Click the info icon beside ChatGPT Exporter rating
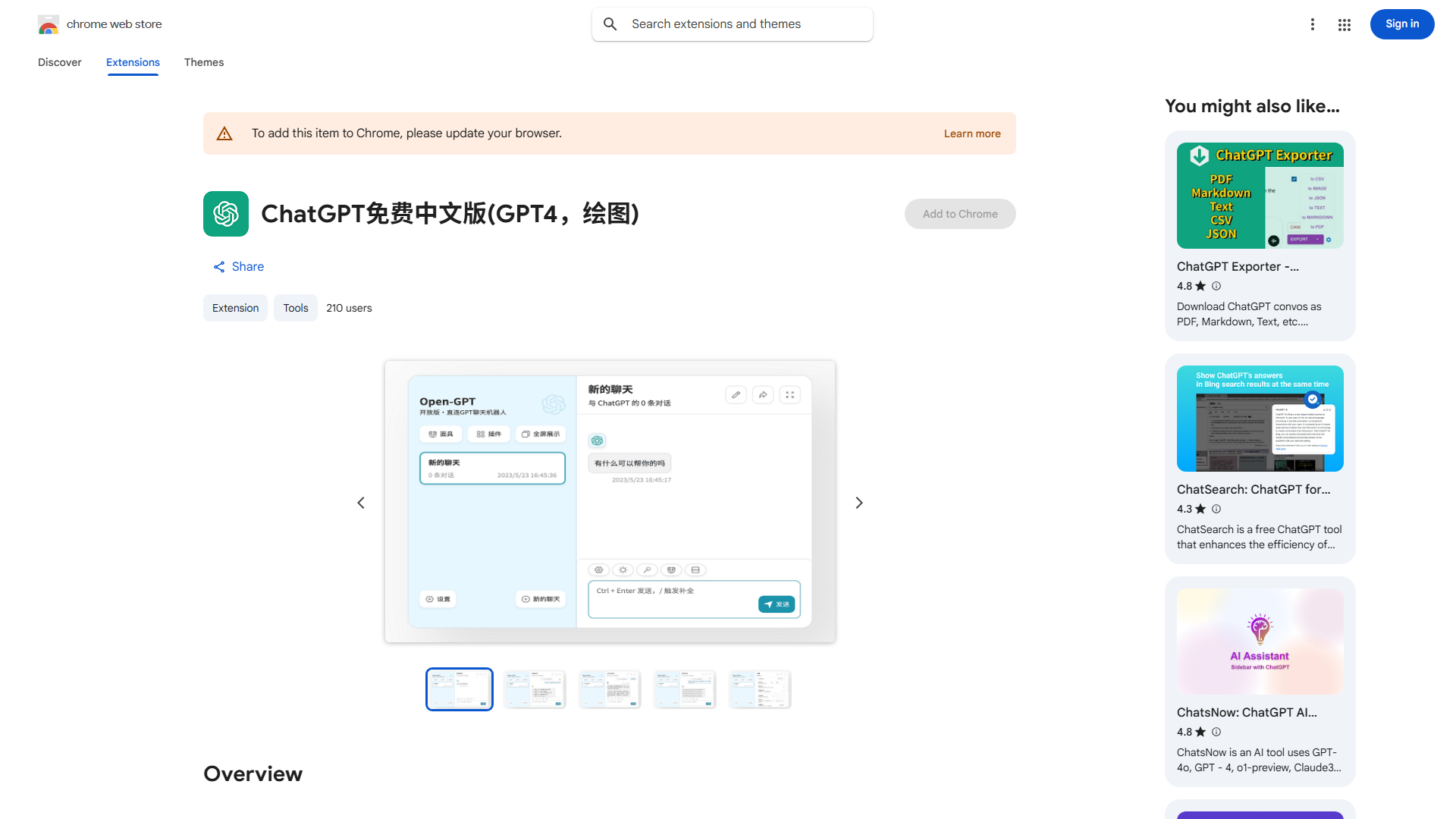The width and height of the screenshot is (1456, 819). (1216, 286)
